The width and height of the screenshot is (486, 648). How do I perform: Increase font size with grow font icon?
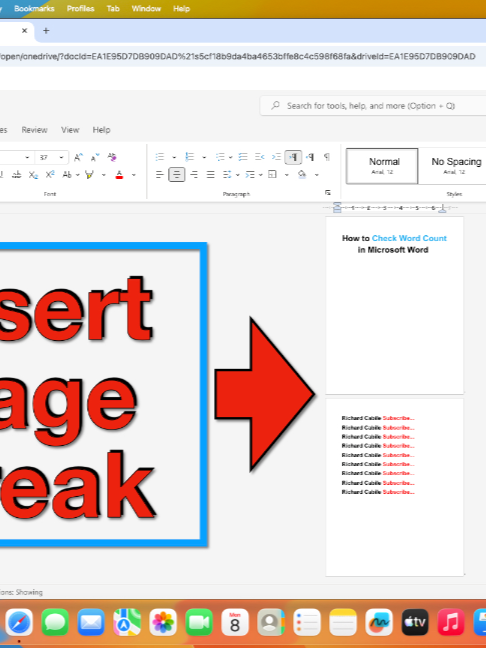tap(78, 157)
